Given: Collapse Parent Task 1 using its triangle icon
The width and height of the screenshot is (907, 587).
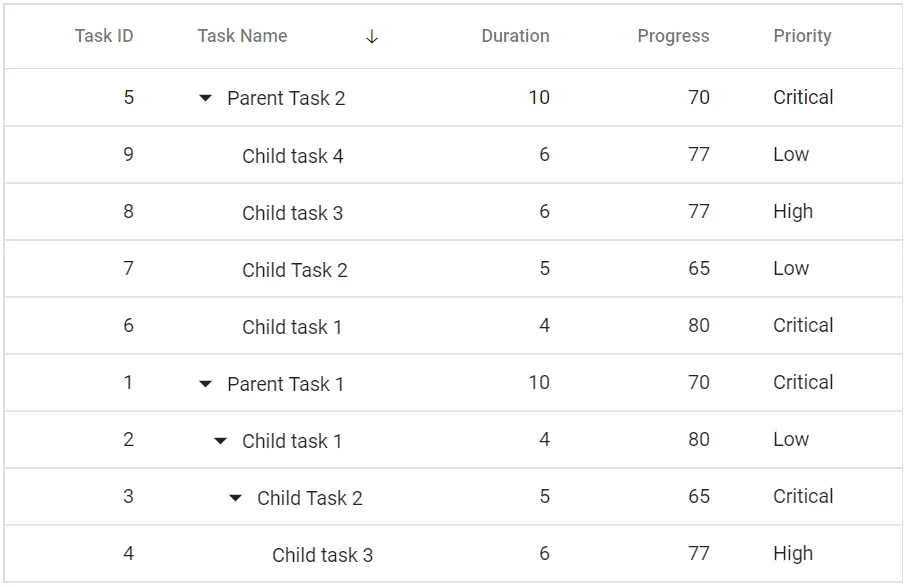Looking at the screenshot, I should coord(205,382).
